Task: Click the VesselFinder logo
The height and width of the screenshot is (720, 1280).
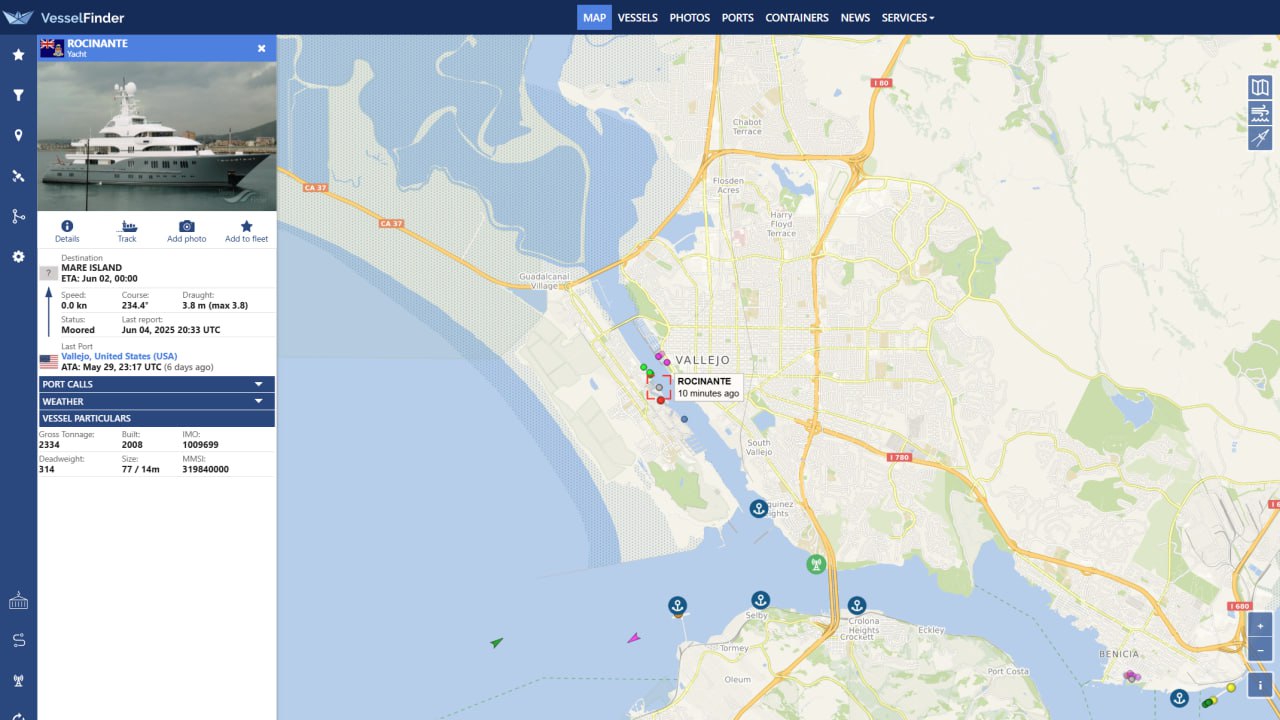Action: 64,17
